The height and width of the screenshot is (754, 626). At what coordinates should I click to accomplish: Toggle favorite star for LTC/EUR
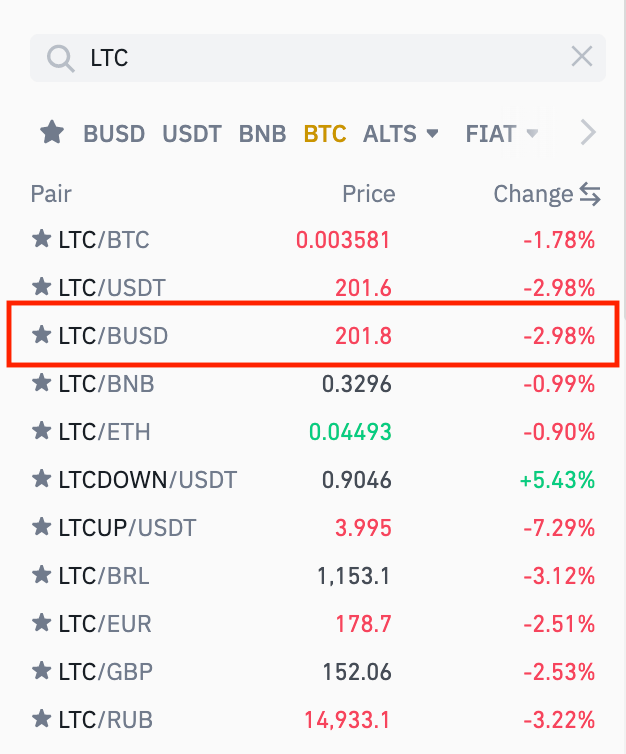click(x=42, y=623)
